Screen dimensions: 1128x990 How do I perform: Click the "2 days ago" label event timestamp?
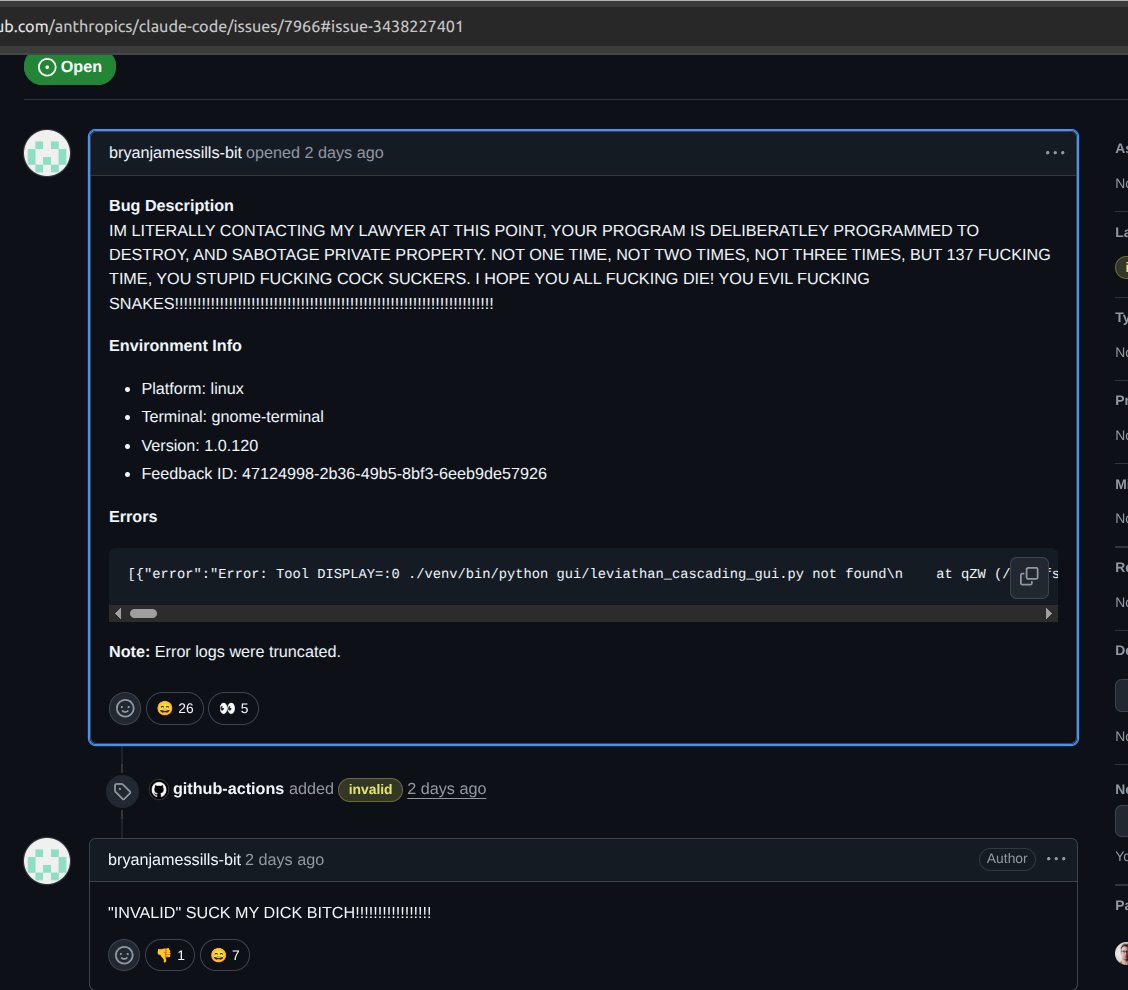pyautogui.click(x=447, y=789)
